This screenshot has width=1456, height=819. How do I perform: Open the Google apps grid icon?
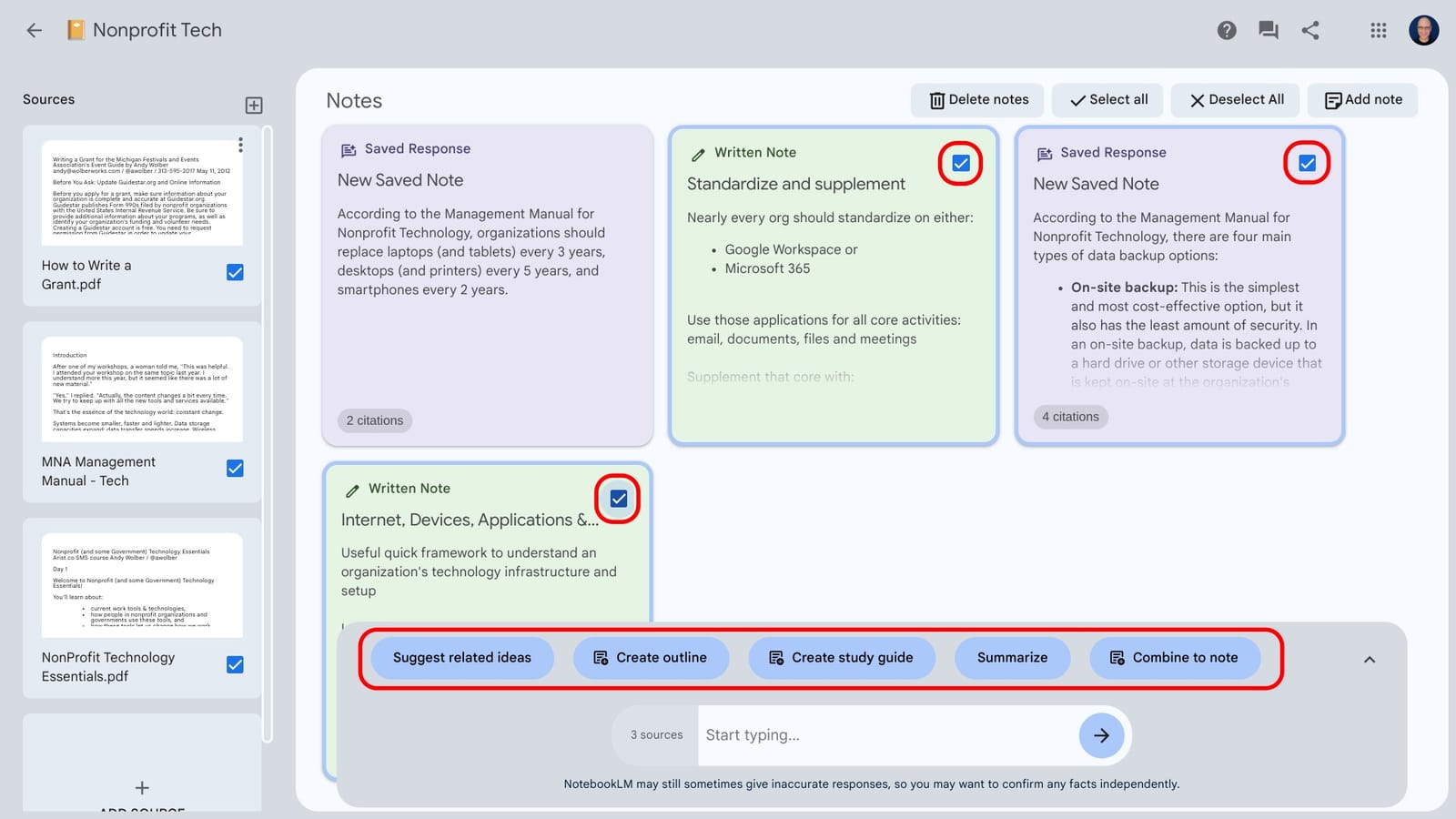click(x=1378, y=29)
